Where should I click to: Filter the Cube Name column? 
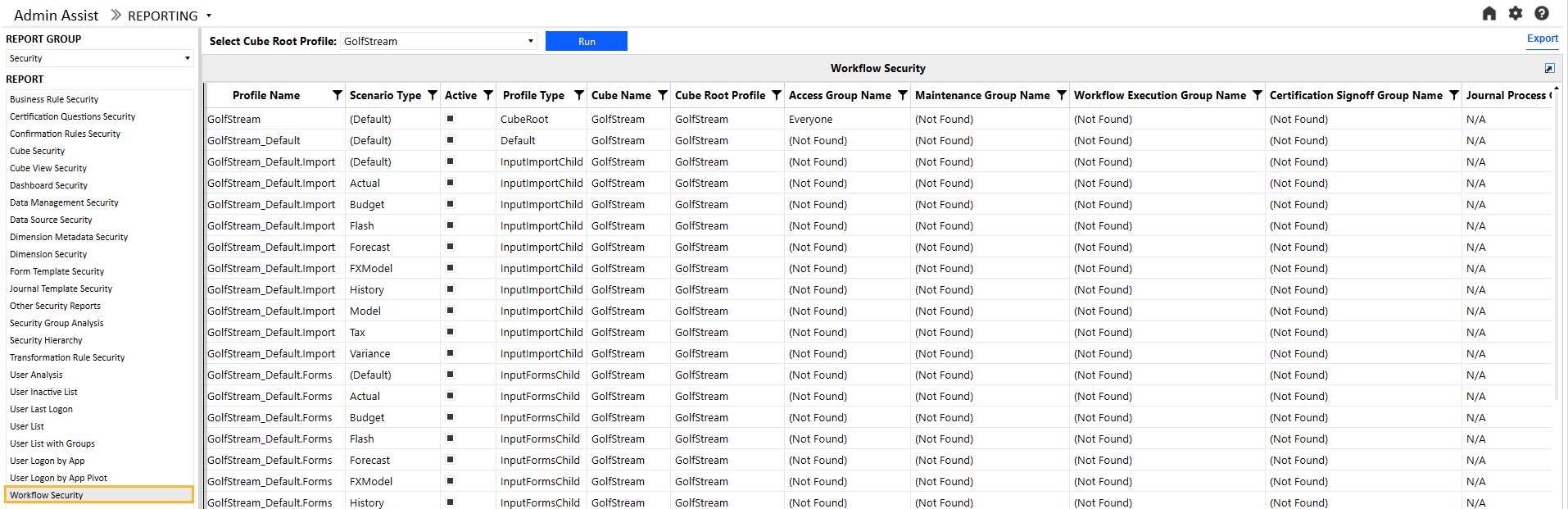click(x=663, y=96)
